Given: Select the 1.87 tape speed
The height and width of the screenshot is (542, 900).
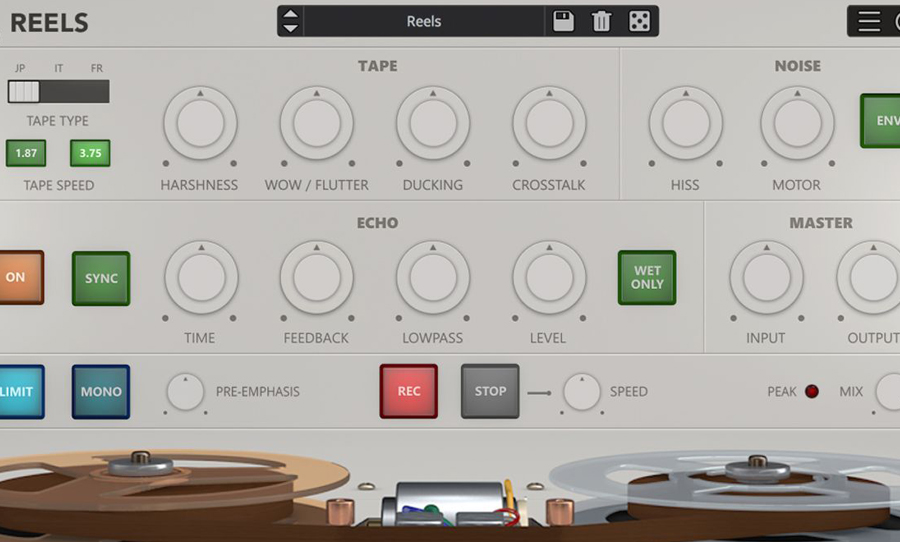Looking at the screenshot, I should pyautogui.click(x=26, y=153).
